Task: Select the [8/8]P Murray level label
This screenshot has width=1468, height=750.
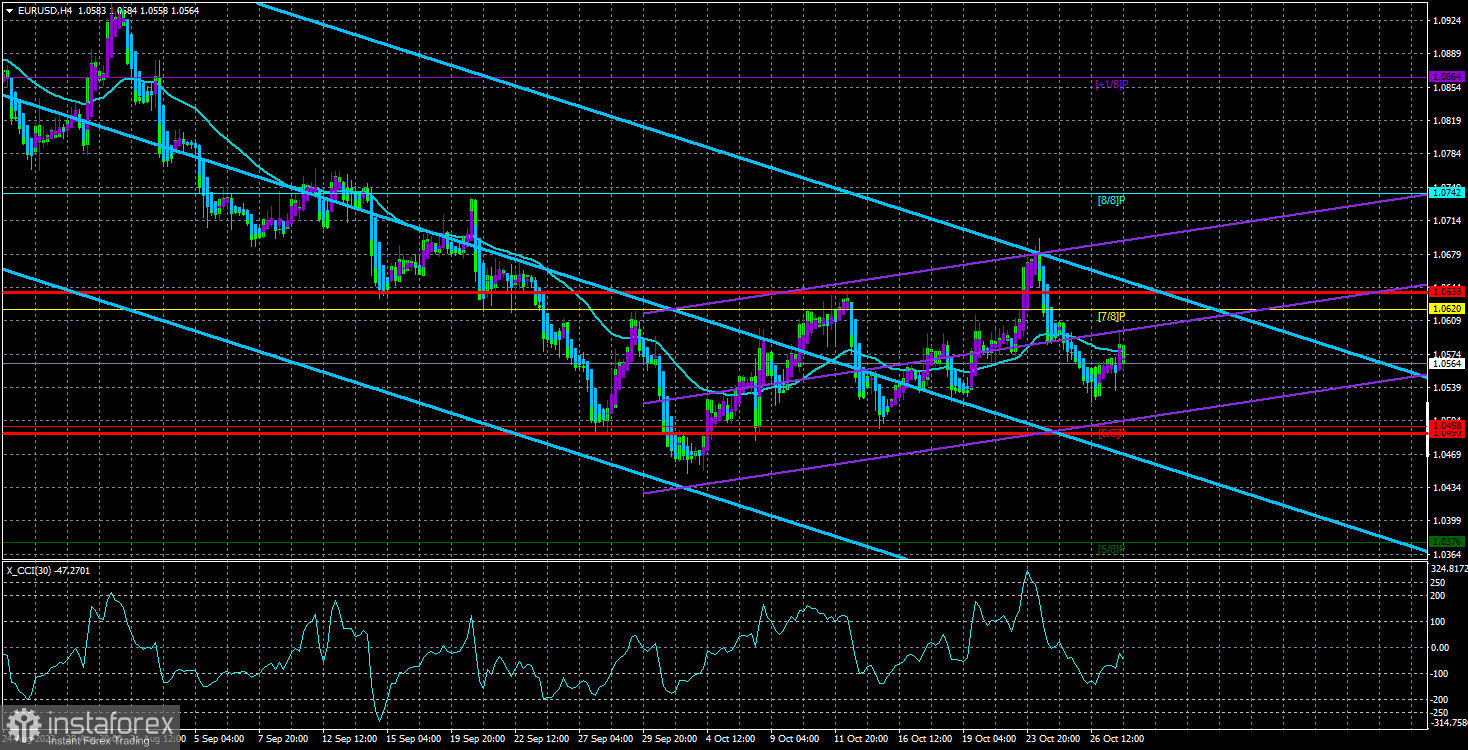Action: coord(1111,200)
